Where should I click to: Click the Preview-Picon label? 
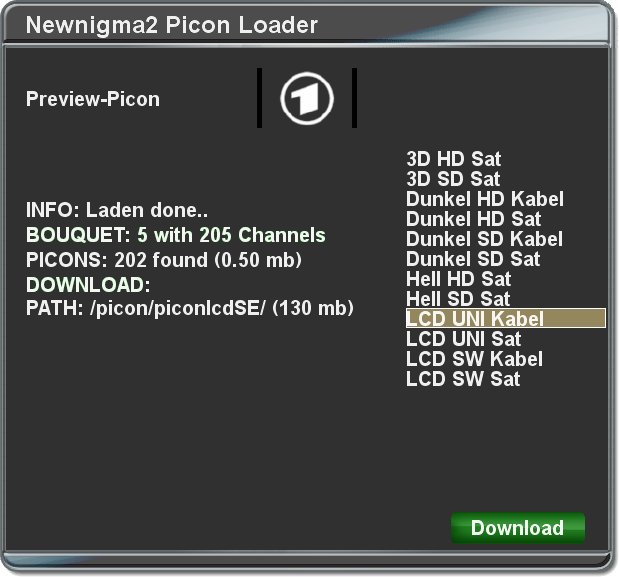click(x=93, y=99)
